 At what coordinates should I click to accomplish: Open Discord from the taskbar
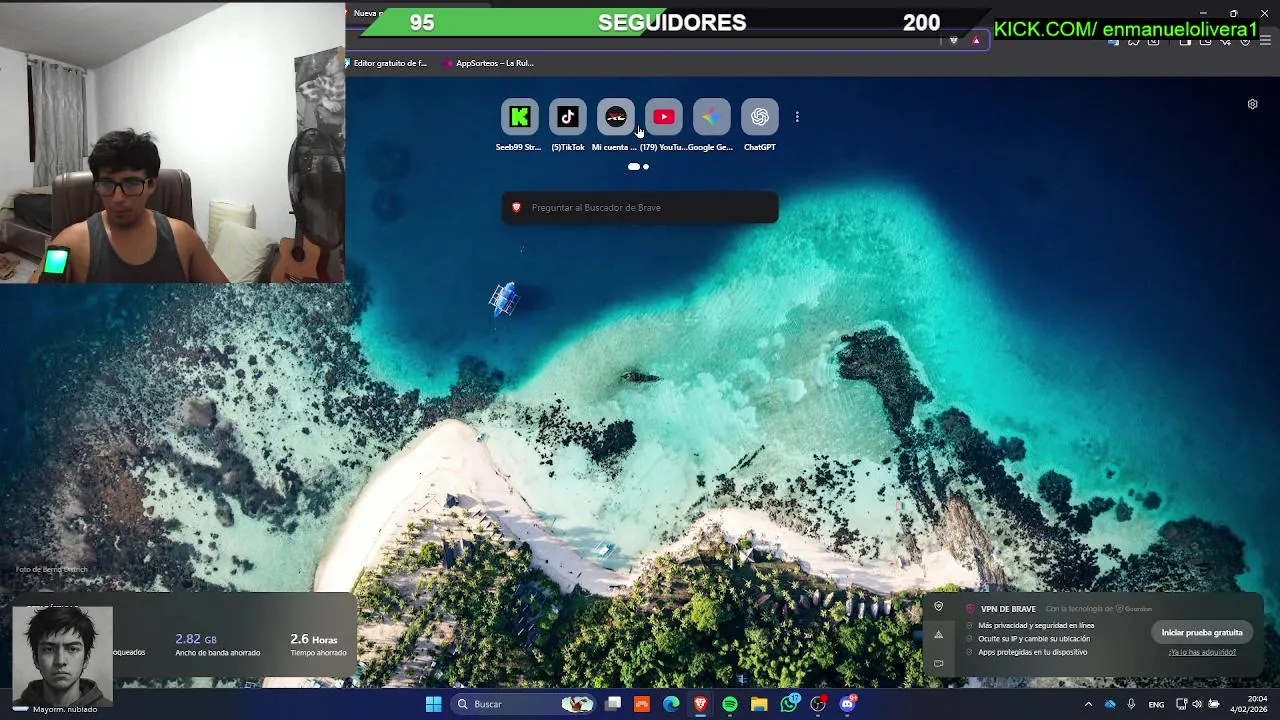(848, 704)
